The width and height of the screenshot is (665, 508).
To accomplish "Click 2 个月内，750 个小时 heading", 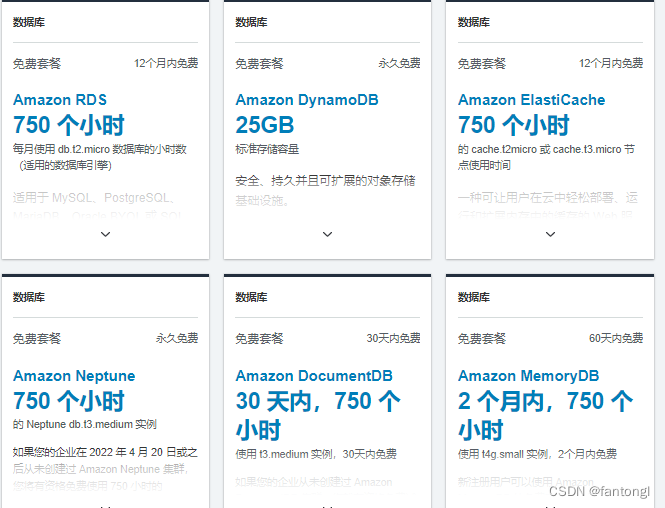I will (545, 416).
